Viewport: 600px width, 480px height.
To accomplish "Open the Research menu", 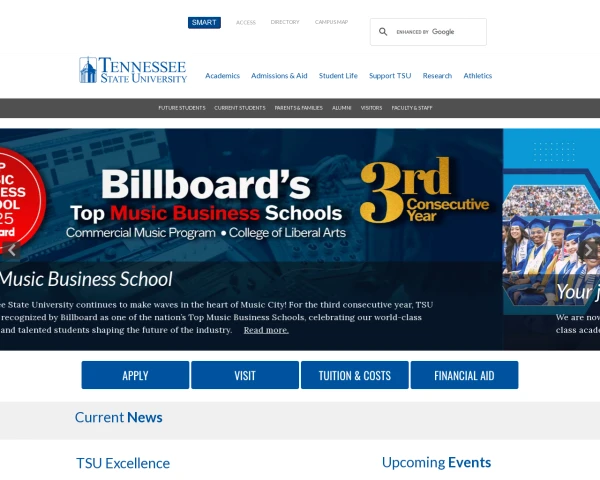I will (x=437, y=76).
